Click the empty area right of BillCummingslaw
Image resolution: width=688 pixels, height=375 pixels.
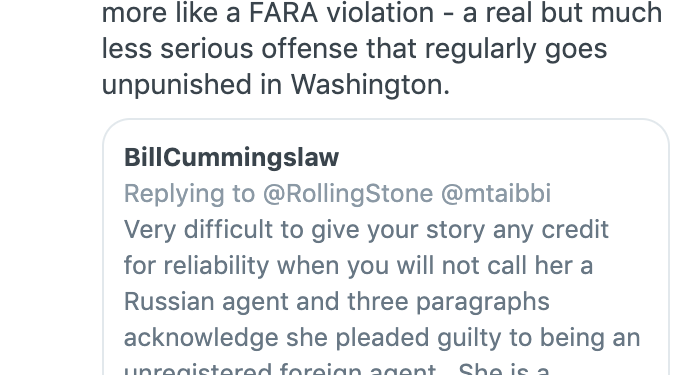click(x=500, y=157)
